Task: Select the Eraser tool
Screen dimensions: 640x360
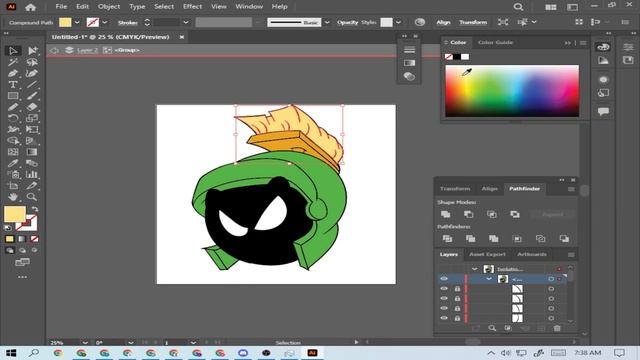Action: point(32,107)
